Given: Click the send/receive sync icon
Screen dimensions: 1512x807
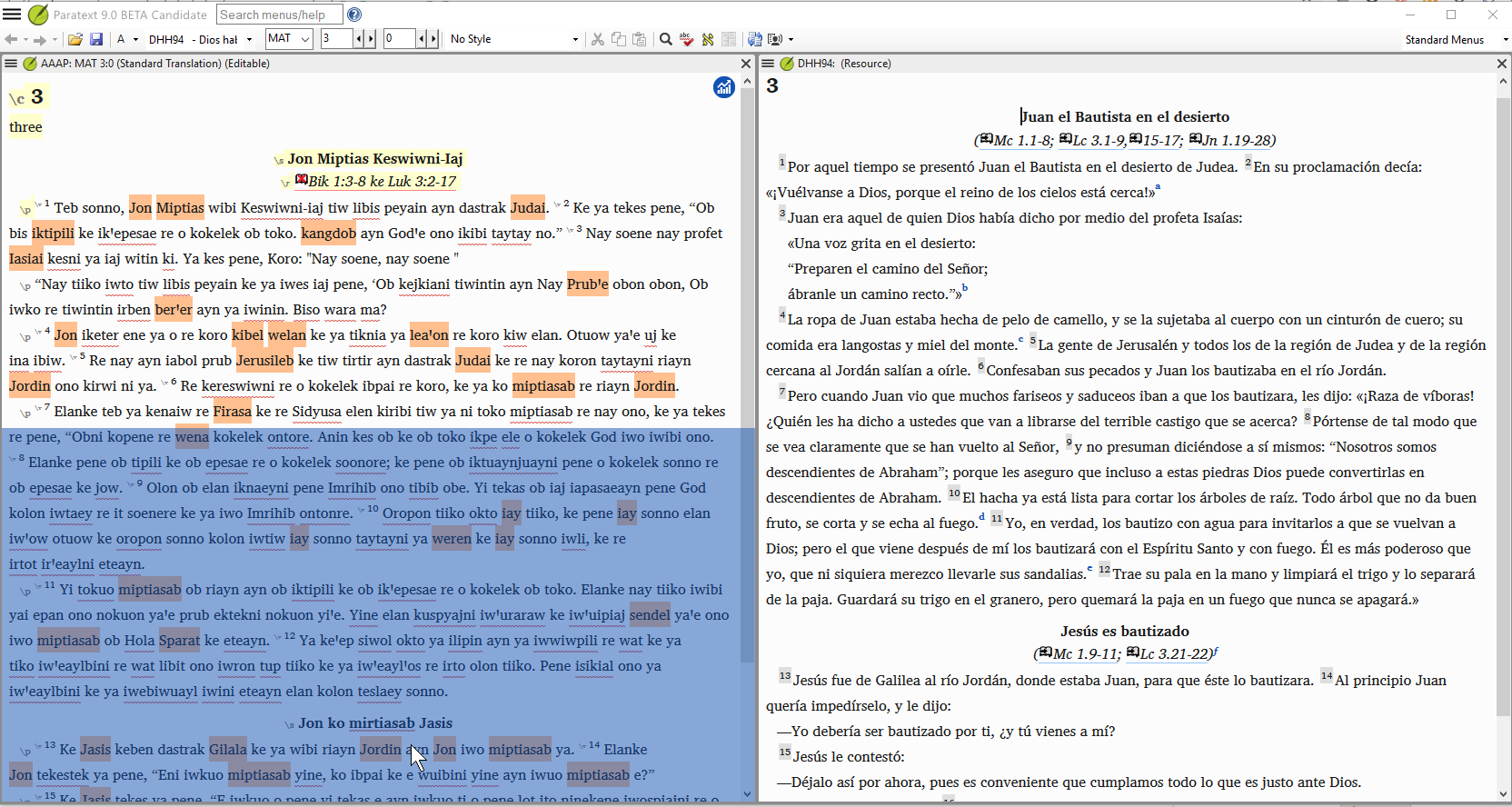Looking at the screenshot, I should (x=755, y=39).
